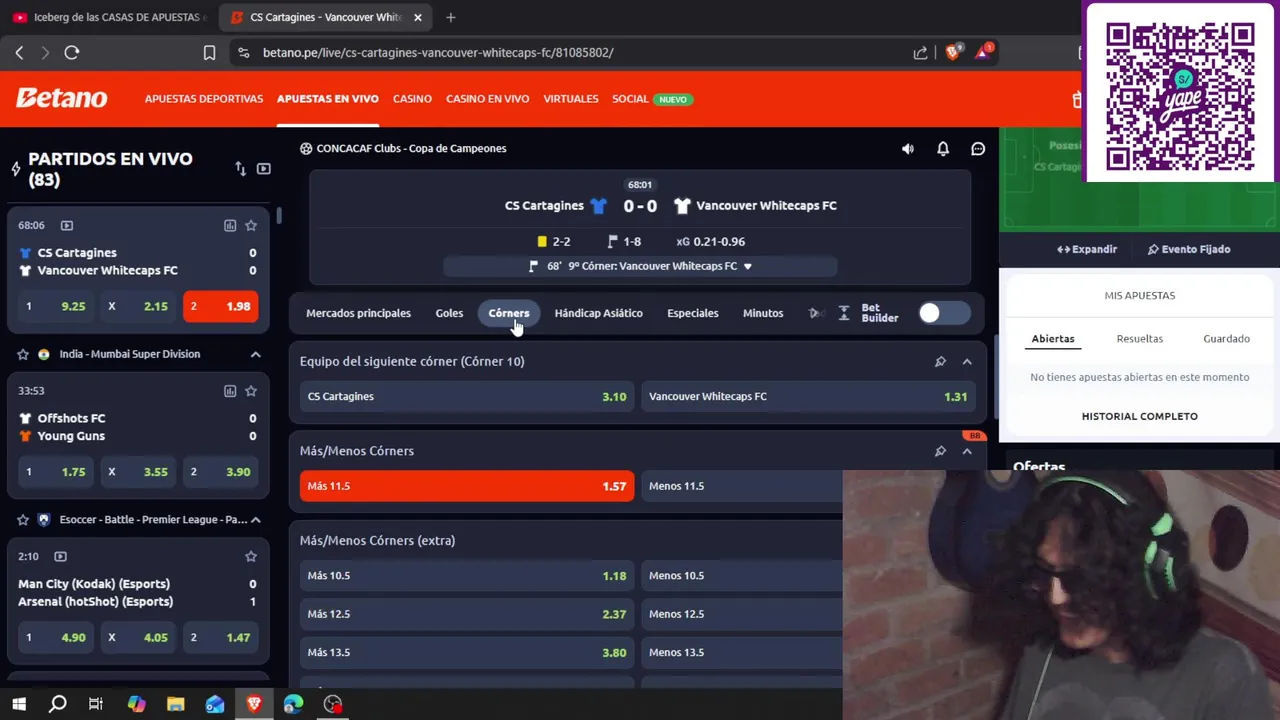Collapse the Más/Menos Córners section

967,451
